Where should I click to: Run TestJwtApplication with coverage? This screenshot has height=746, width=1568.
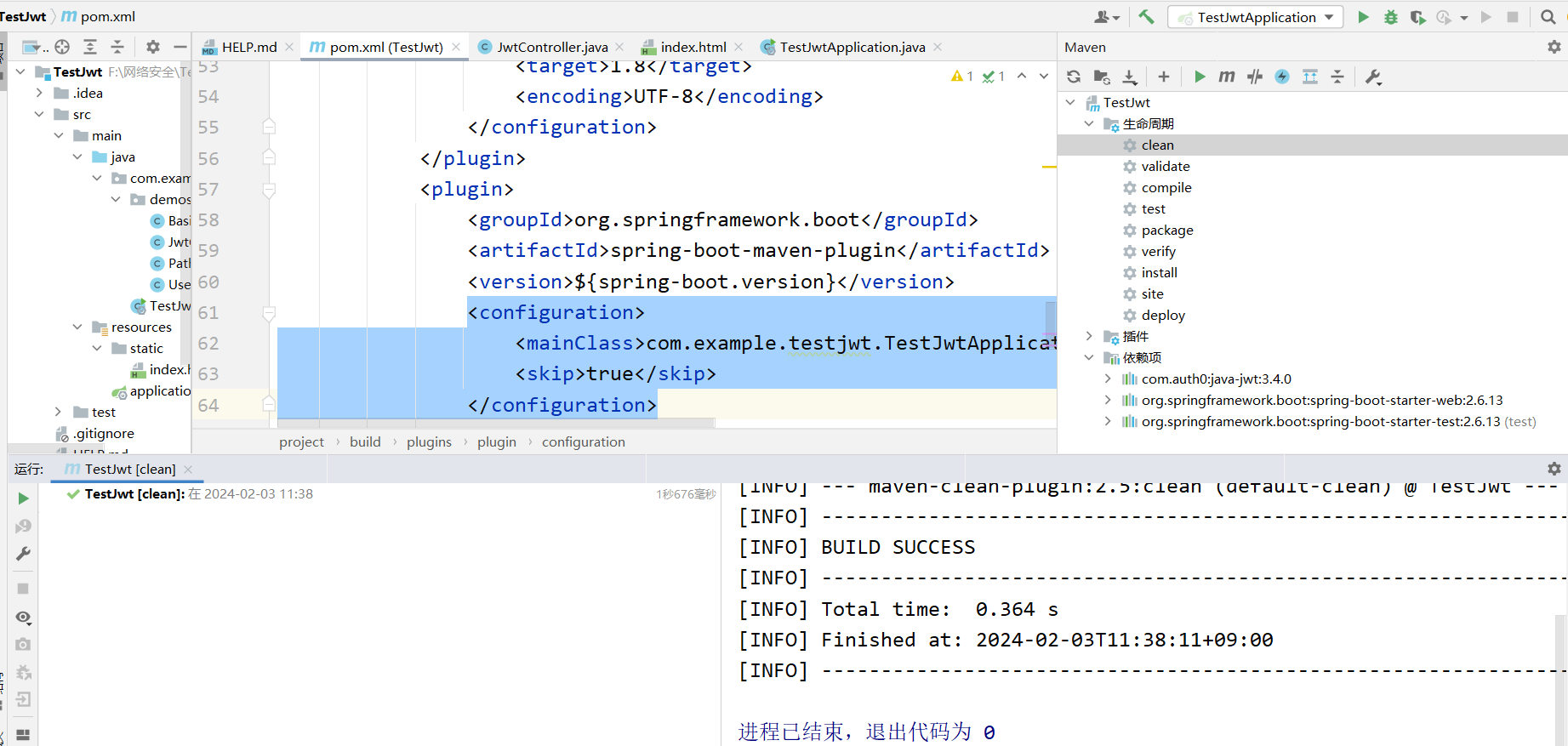tap(1417, 17)
